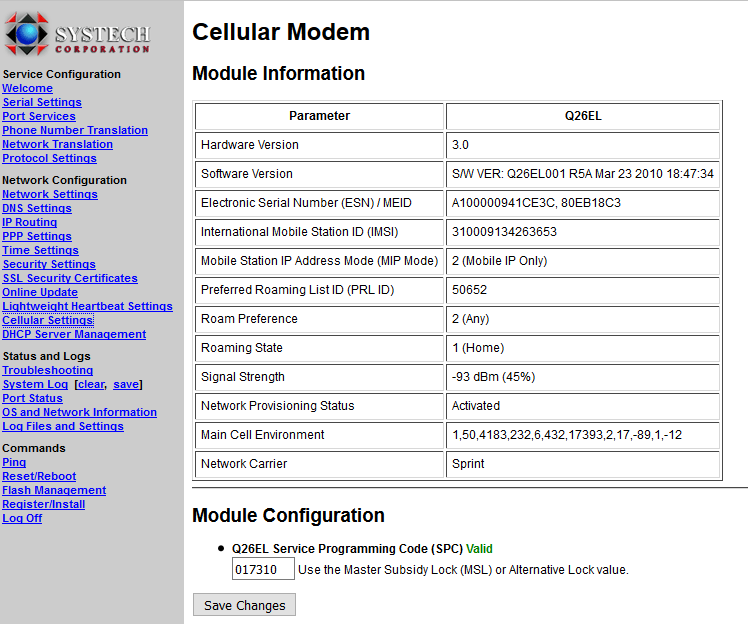Open Security Settings link
The image size is (748, 624).
point(49,264)
